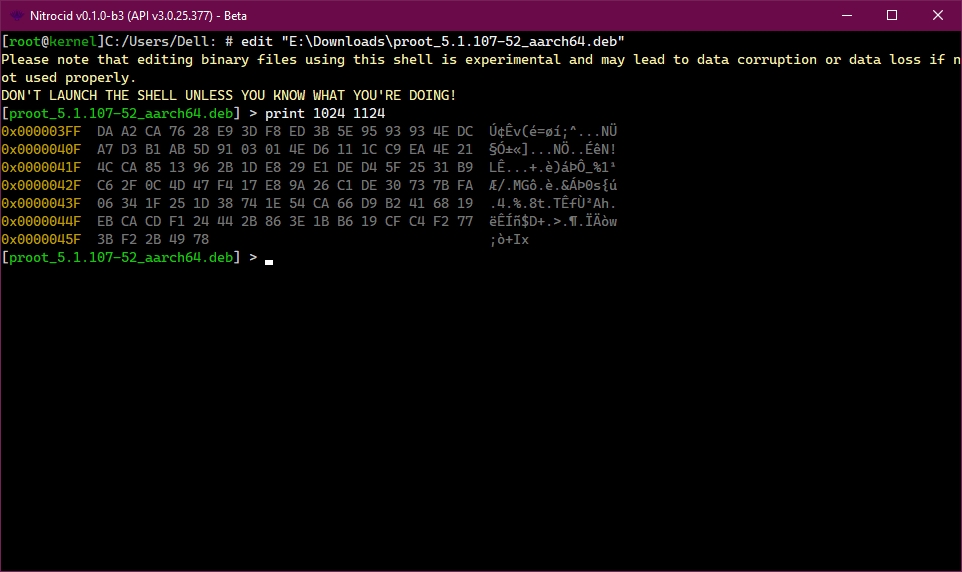The image size is (962, 572).
Task: Click the 0x0000041F offset address
Action: [41, 167]
